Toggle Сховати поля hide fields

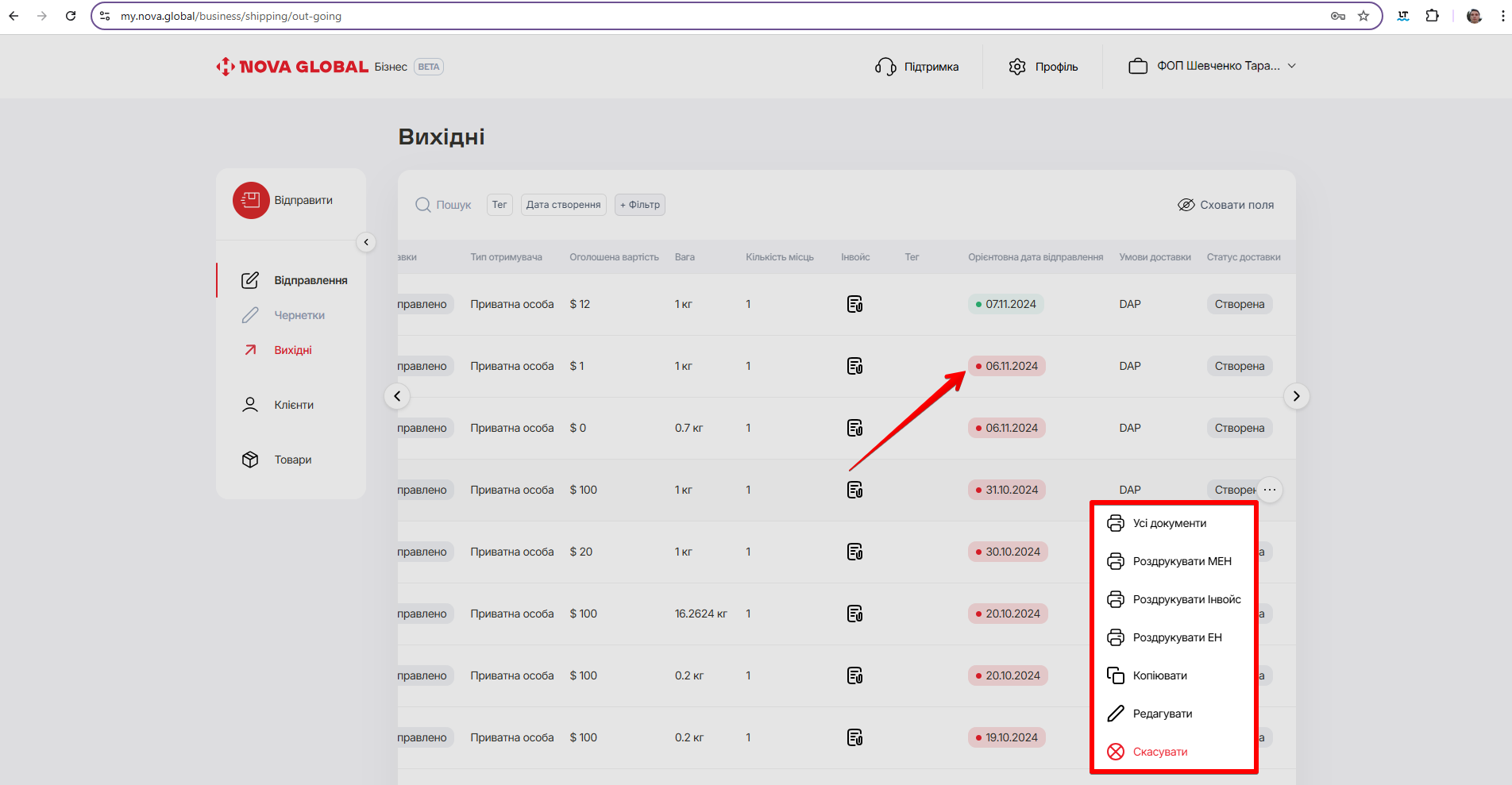click(x=1225, y=205)
